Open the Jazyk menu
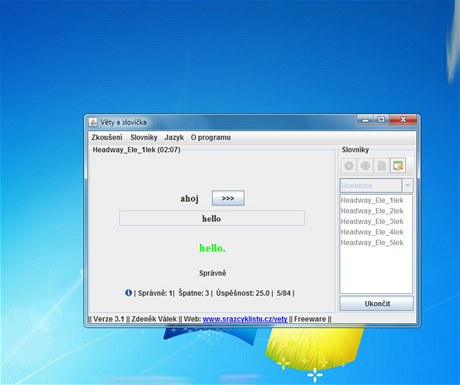460x385 pixels. click(174, 137)
